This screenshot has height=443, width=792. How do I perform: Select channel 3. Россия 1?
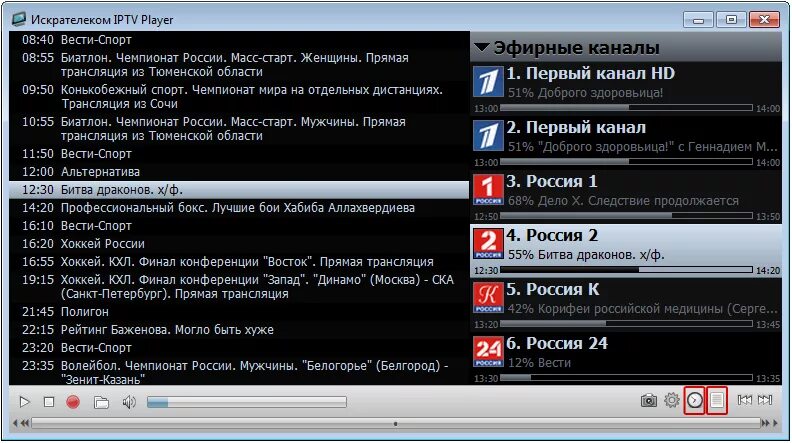(626, 196)
